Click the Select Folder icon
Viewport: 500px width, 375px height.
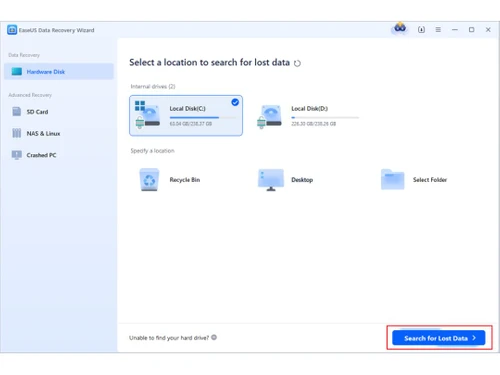393,179
